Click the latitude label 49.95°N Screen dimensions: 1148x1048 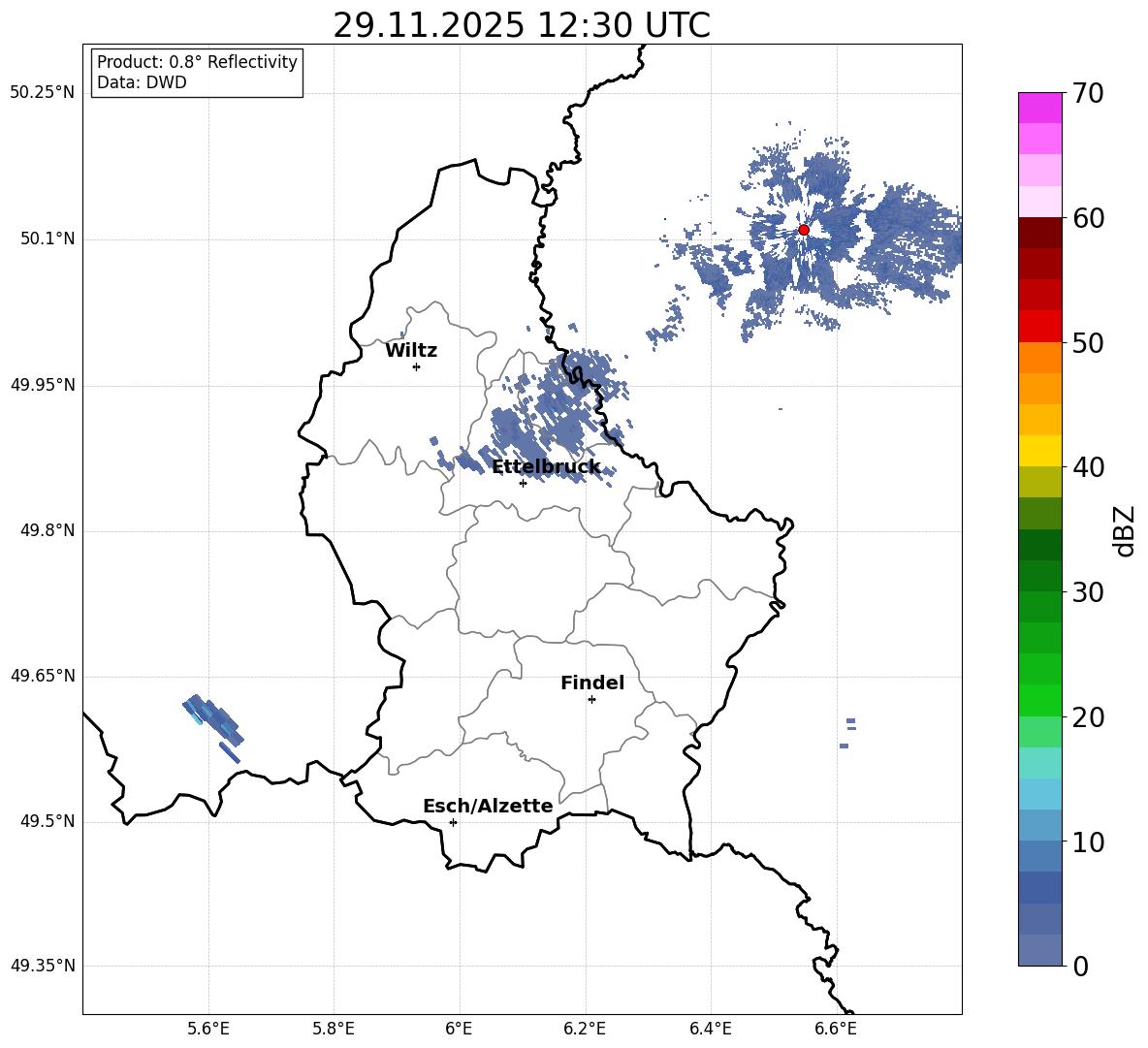point(42,385)
